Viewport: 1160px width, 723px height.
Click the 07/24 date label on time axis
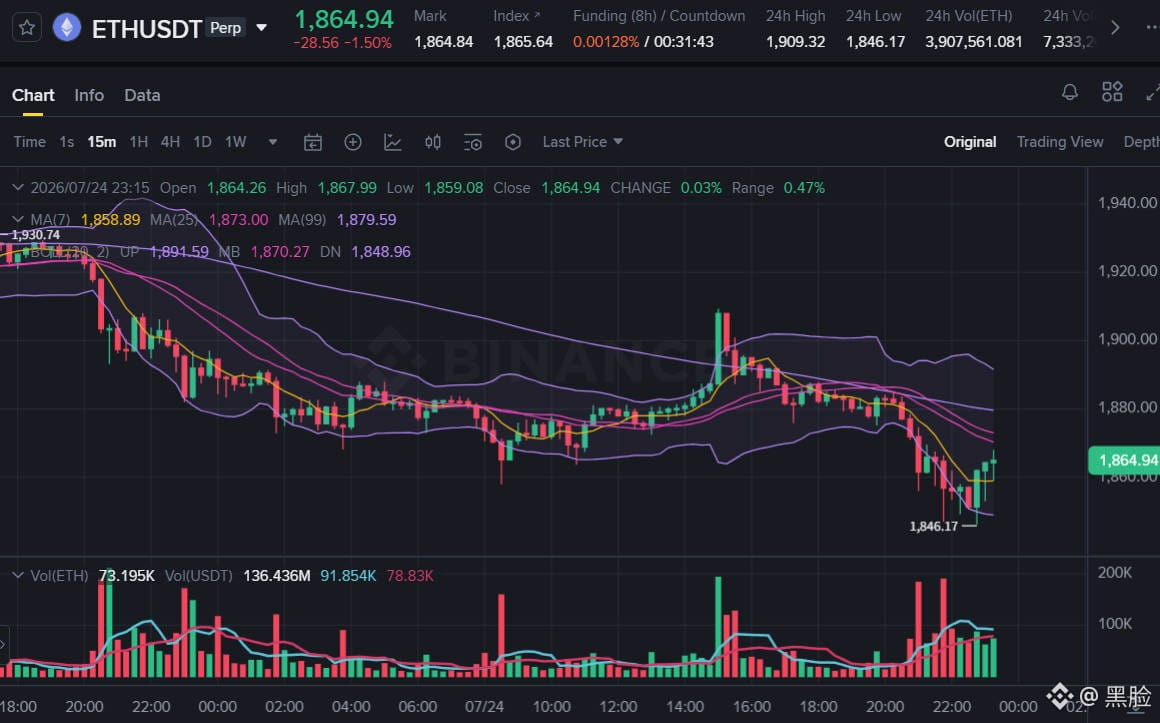(x=484, y=707)
